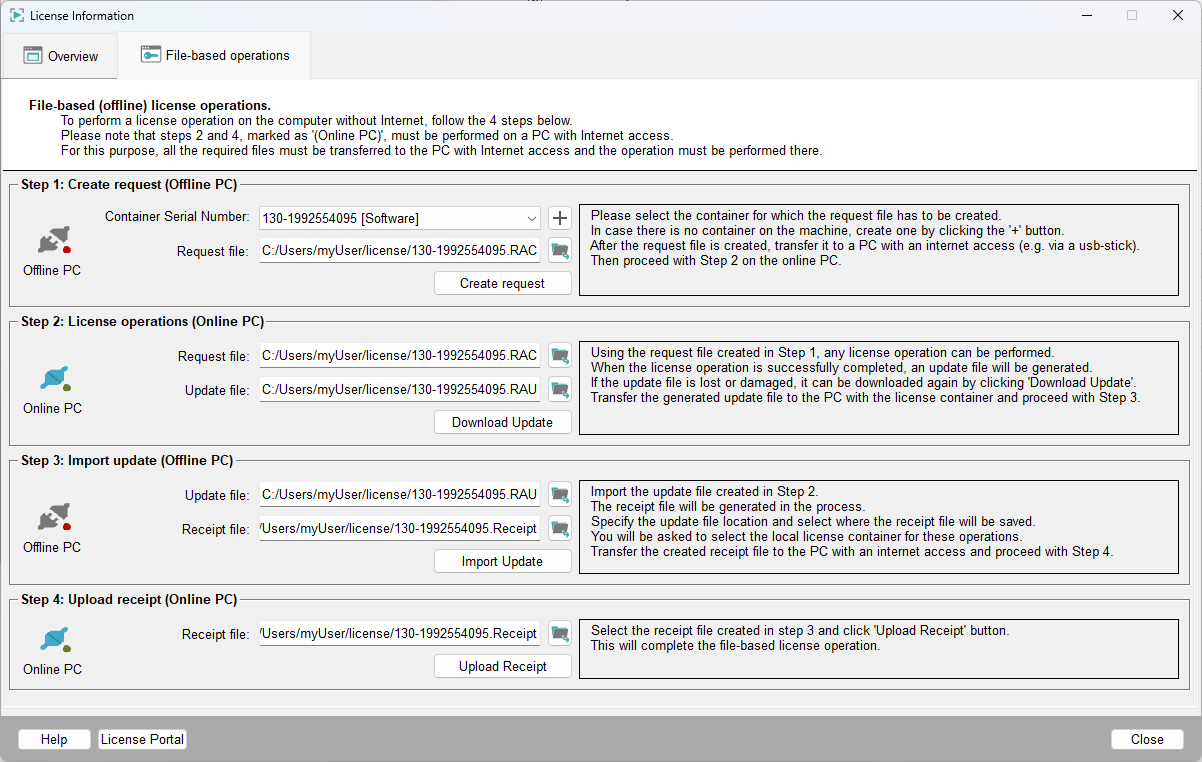The width and height of the screenshot is (1202, 762).
Task: Click the Step 3 Offline PC plug icon
Action: [x=53, y=518]
